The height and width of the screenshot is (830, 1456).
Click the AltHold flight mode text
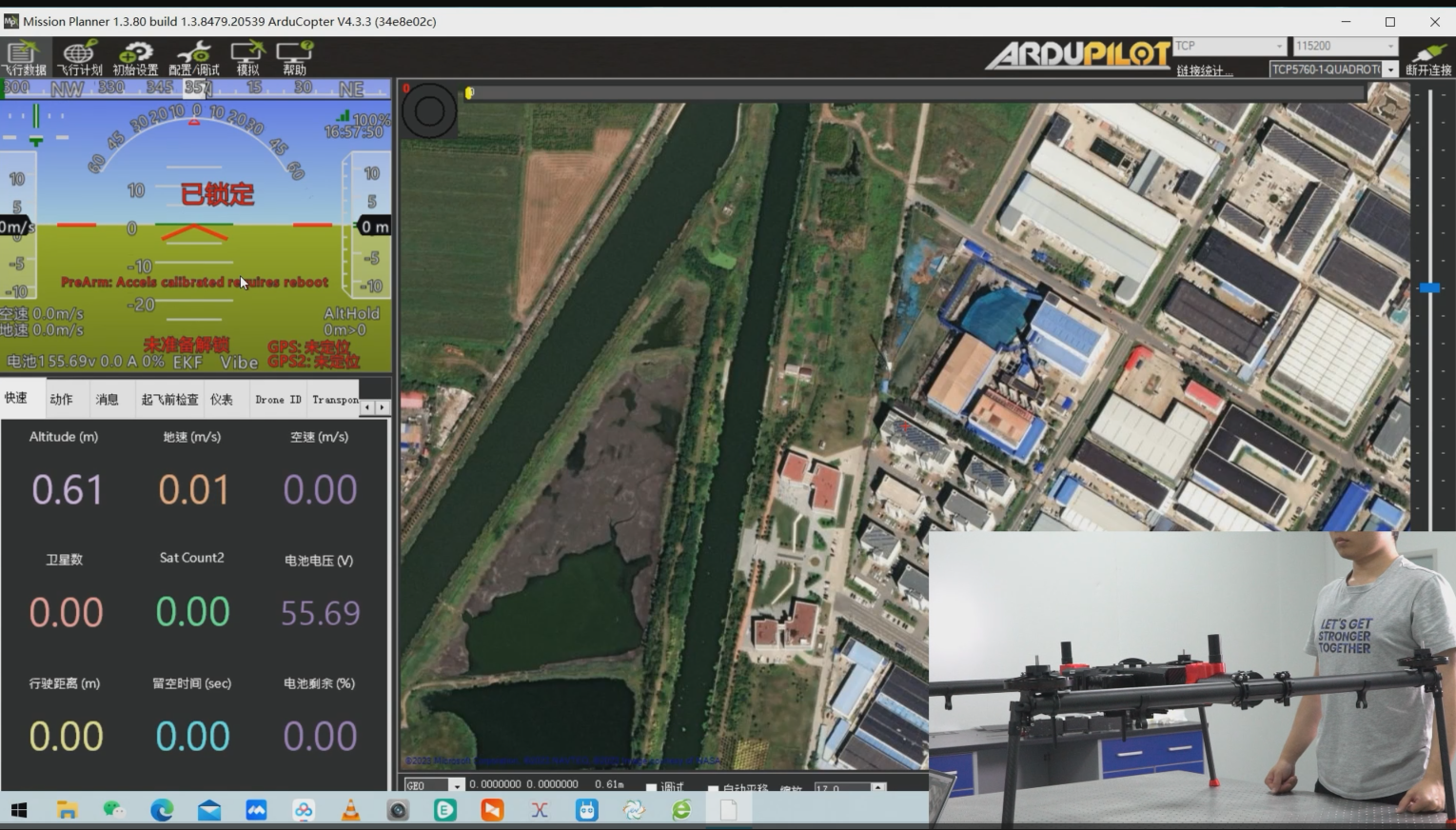tap(351, 313)
